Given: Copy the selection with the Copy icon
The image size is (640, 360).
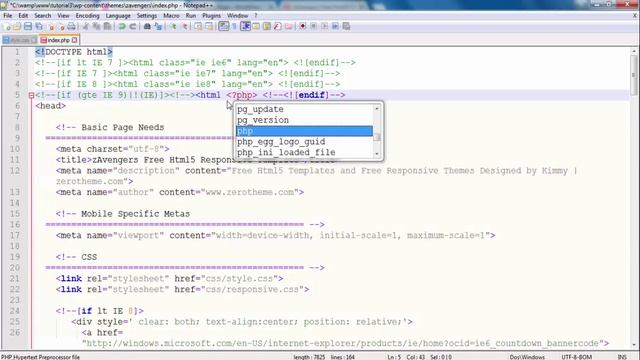Looking at the screenshot, I should coord(96,27).
